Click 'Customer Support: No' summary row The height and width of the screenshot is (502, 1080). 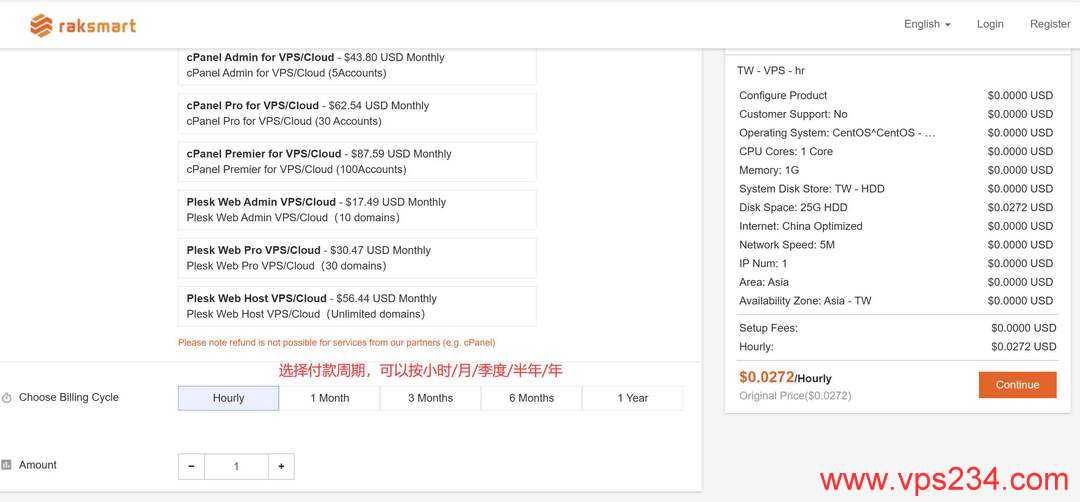(x=896, y=114)
